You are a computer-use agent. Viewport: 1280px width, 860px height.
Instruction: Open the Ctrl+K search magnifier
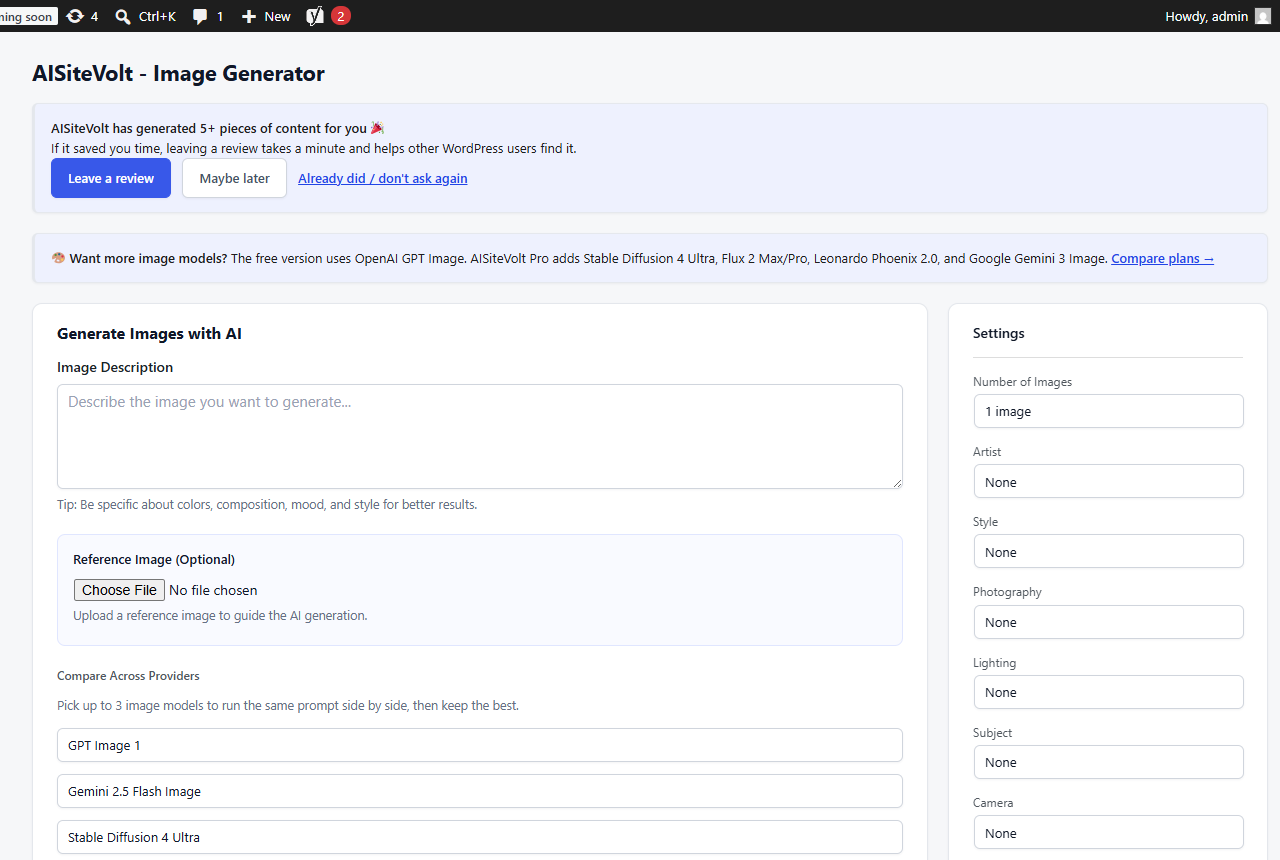[145, 16]
